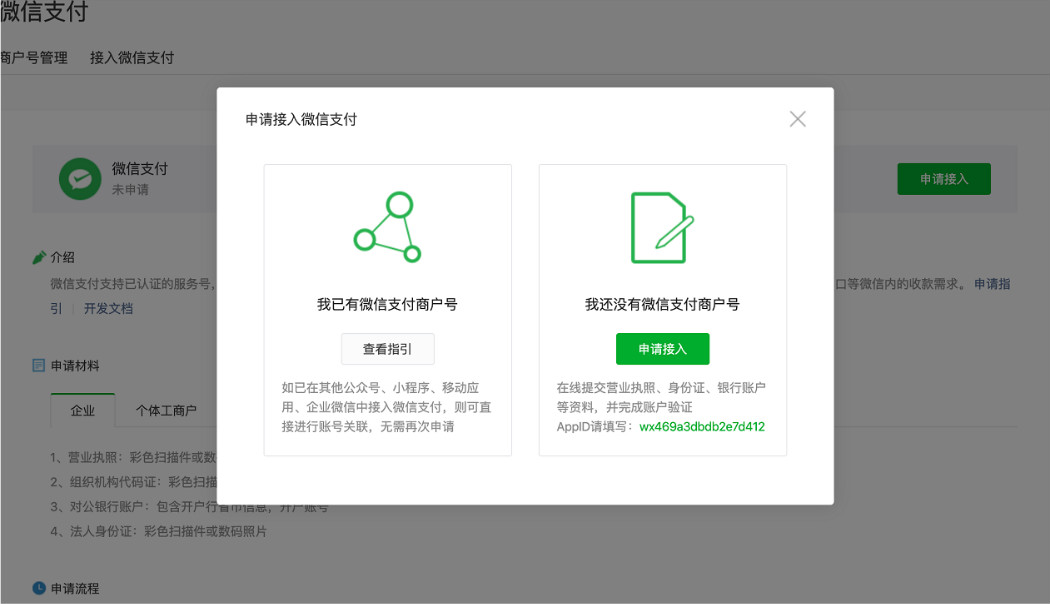Close the 申请接入微信支付 dialog
Screen dimensions: 1050x604
click(x=797, y=119)
